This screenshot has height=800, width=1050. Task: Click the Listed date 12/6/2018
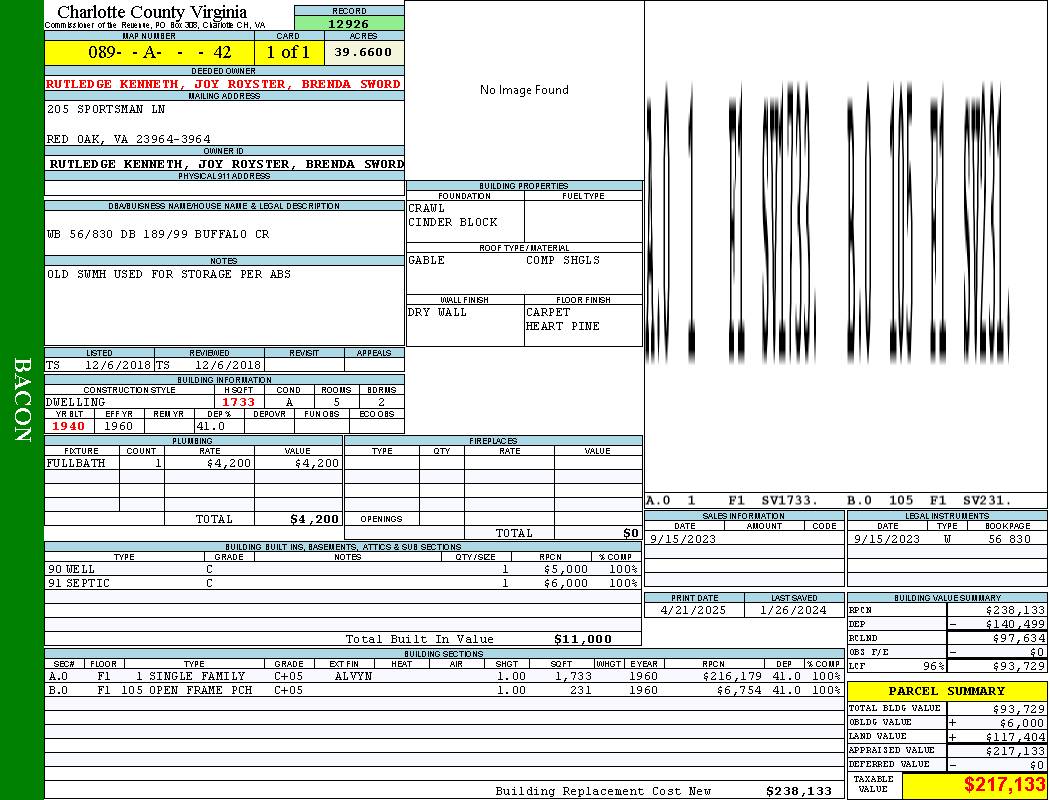[118, 366]
